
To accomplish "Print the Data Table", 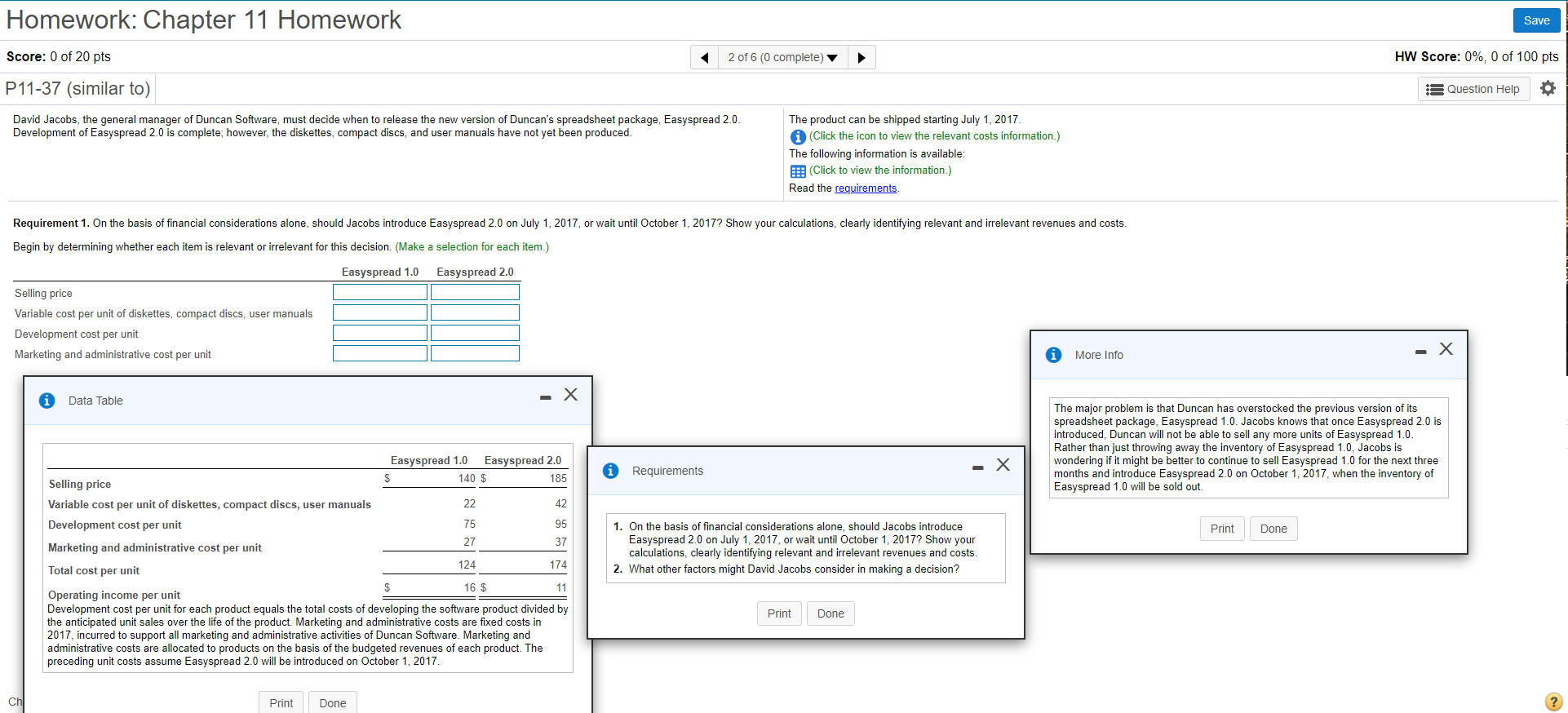I will coord(281,702).
